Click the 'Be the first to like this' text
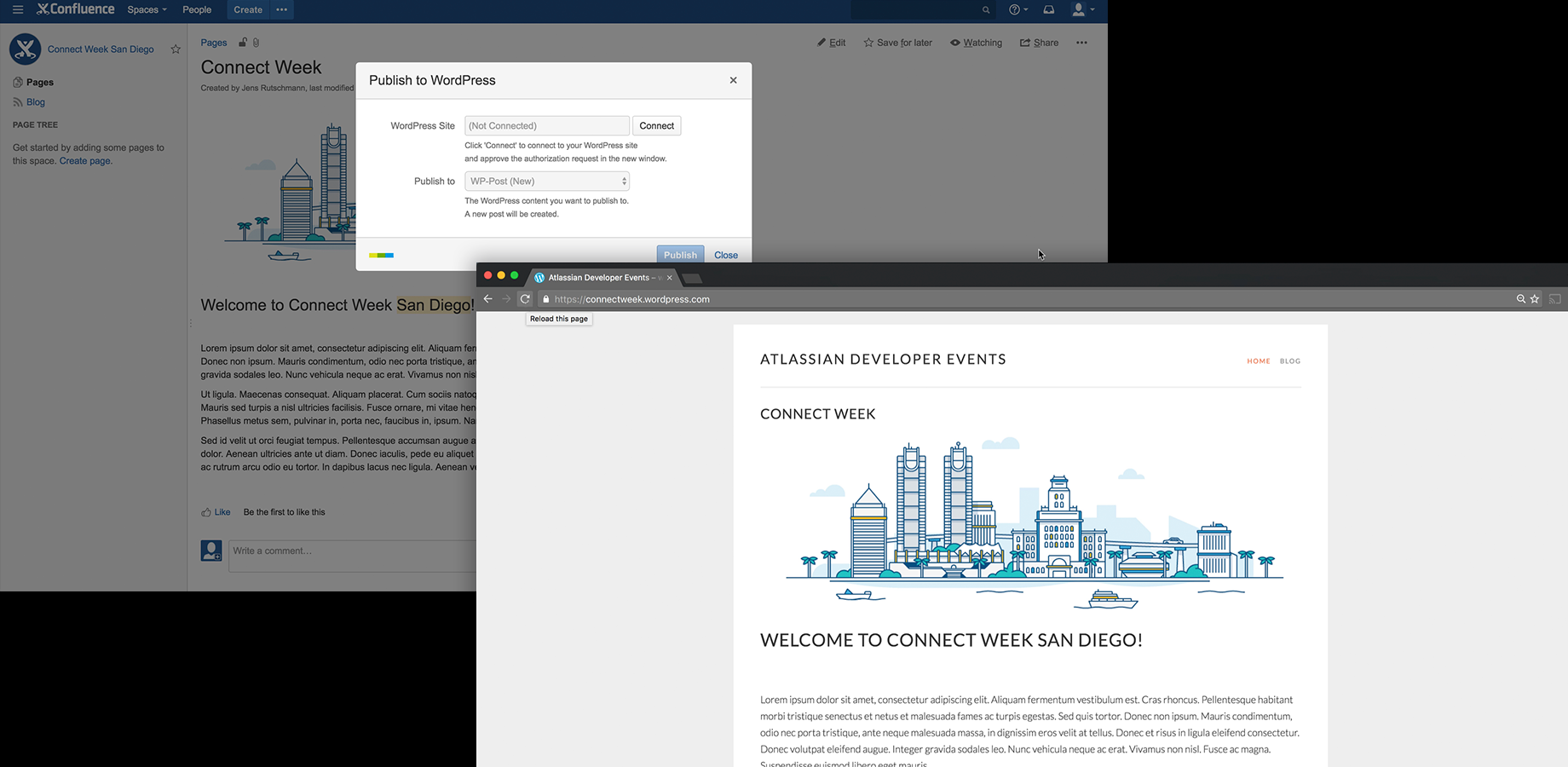 coord(285,512)
